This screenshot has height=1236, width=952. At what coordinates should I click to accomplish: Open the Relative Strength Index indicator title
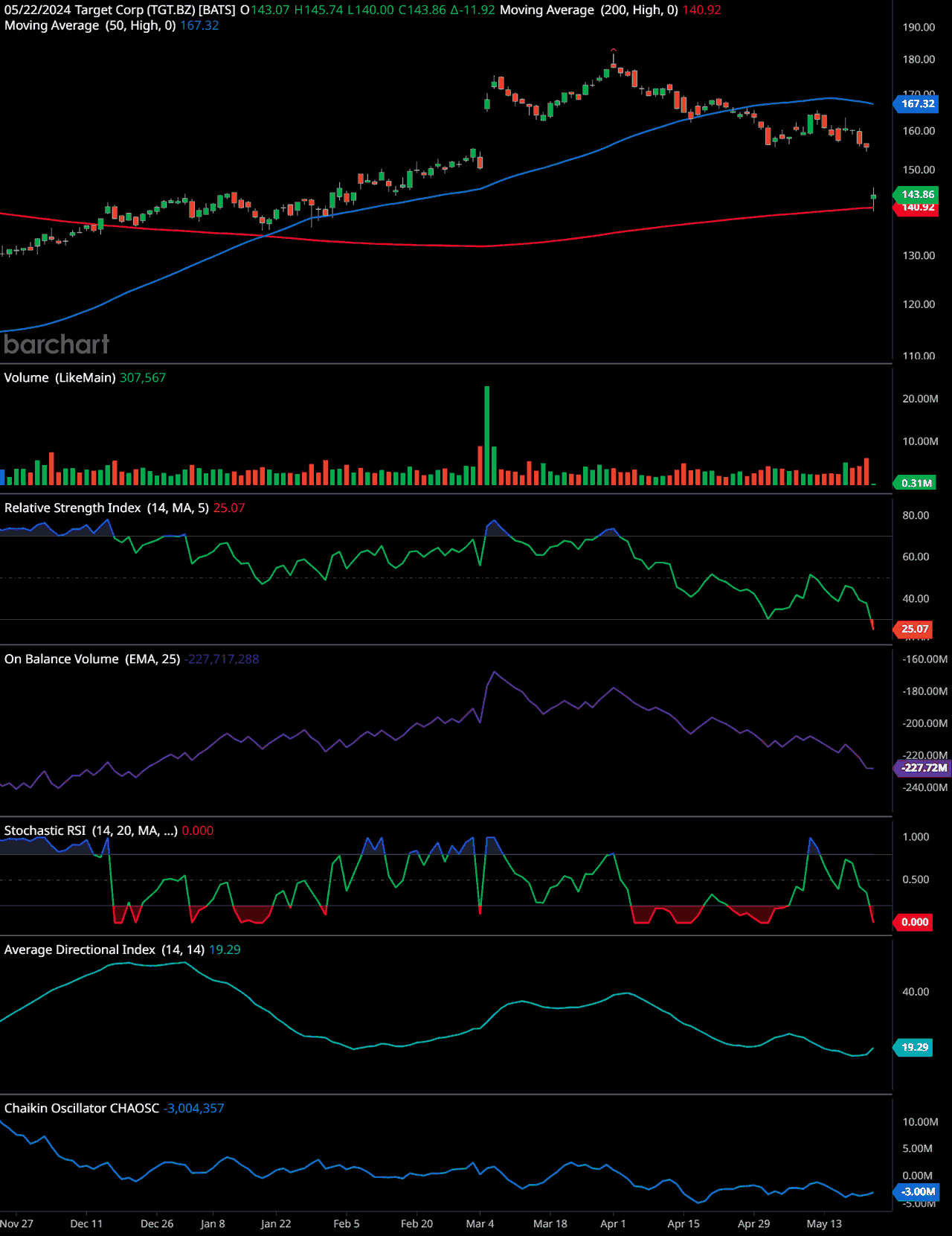104,507
